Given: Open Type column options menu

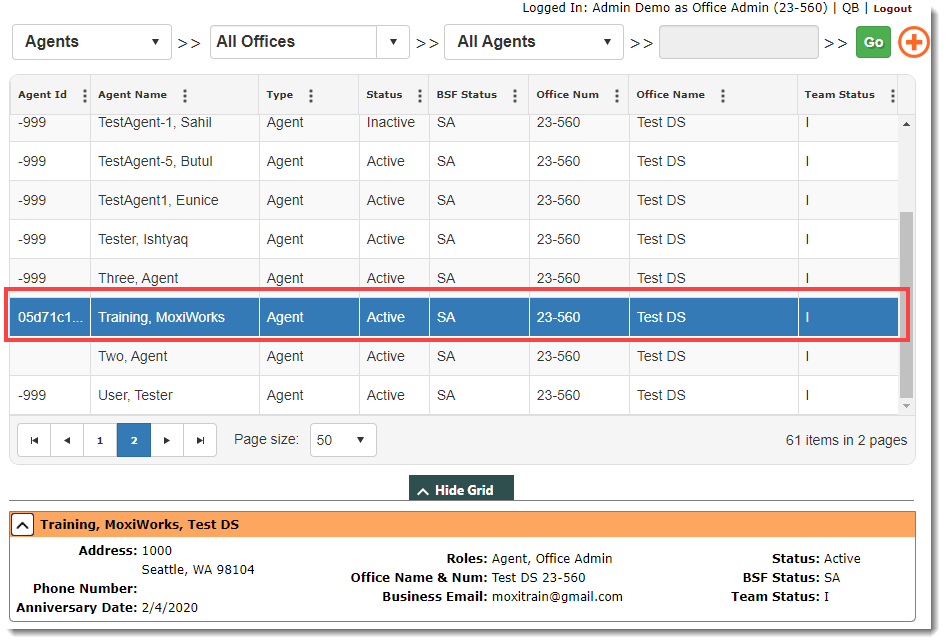Looking at the screenshot, I should click(311, 96).
